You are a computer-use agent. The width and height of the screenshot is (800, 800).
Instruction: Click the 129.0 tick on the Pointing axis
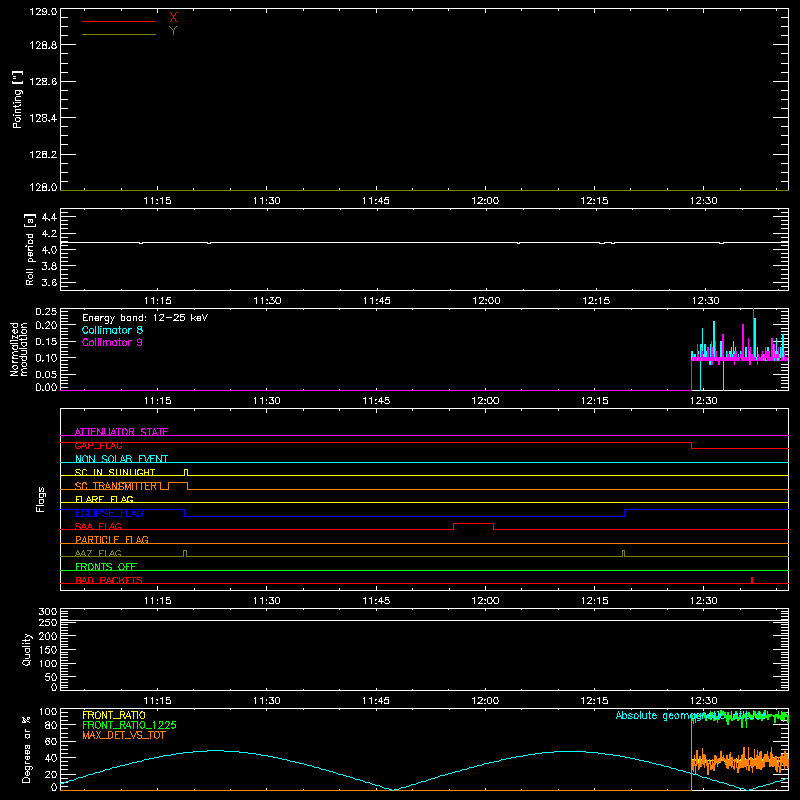click(43, 11)
